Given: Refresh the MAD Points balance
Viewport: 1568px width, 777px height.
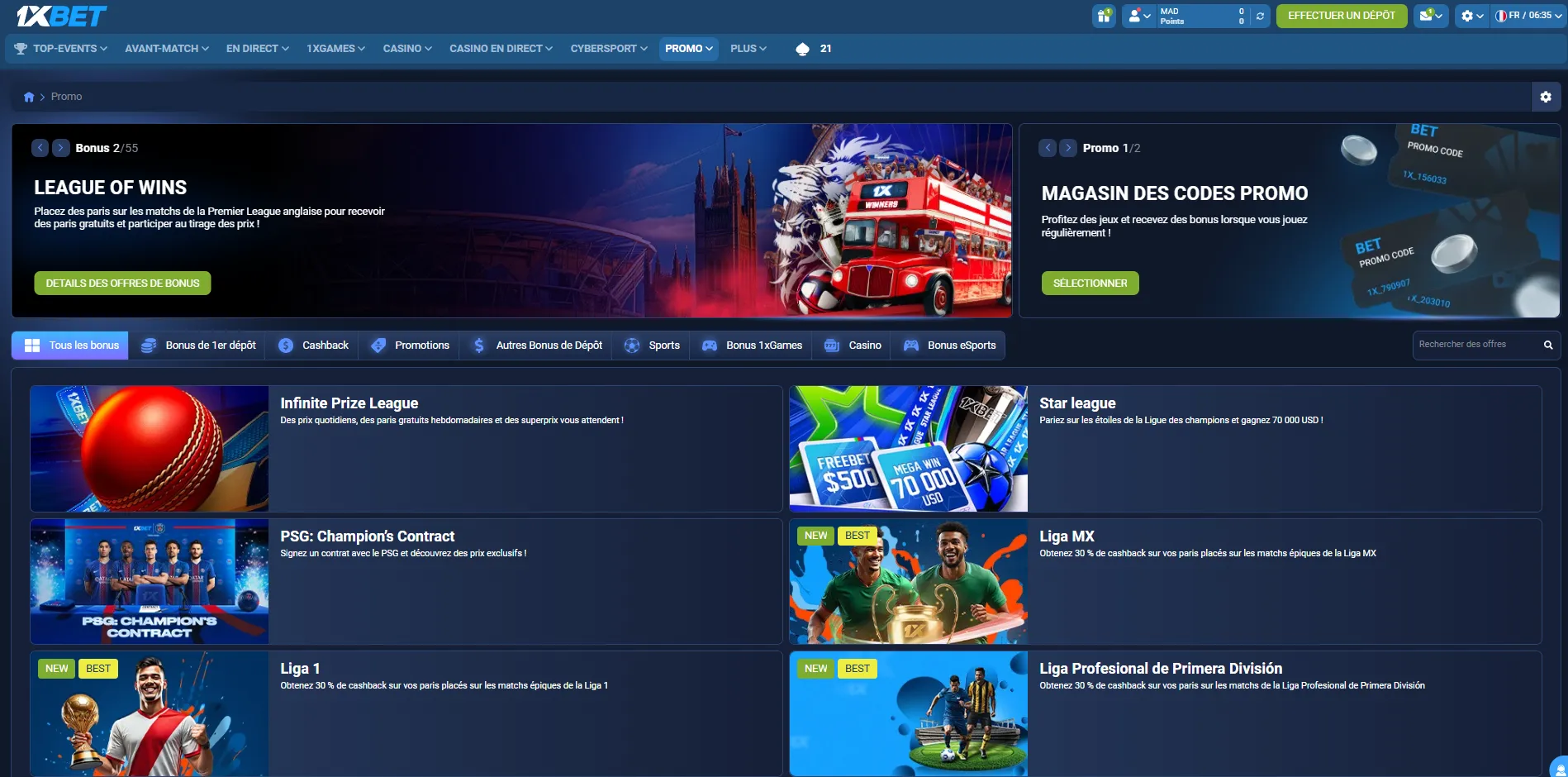Looking at the screenshot, I should 1259,16.
